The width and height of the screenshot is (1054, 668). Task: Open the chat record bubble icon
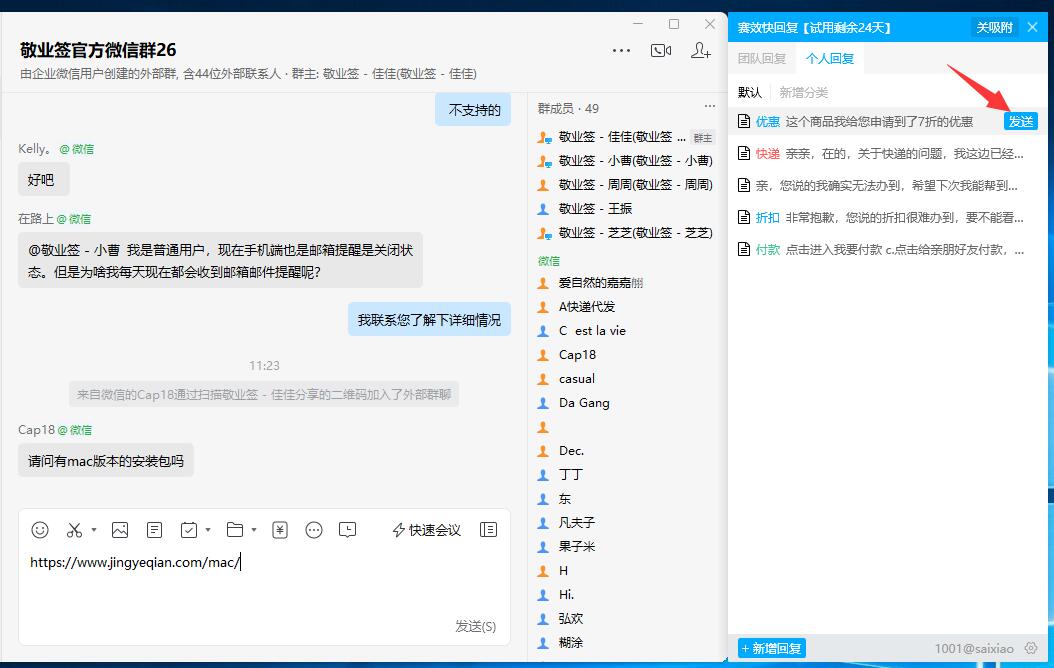click(348, 530)
